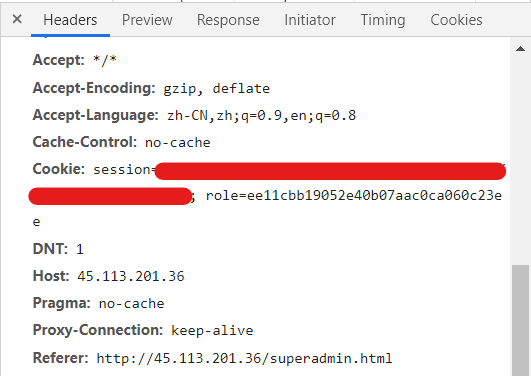531x376 pixels.
Task: Open the Timing tab
Action: (x=383, y=20)
